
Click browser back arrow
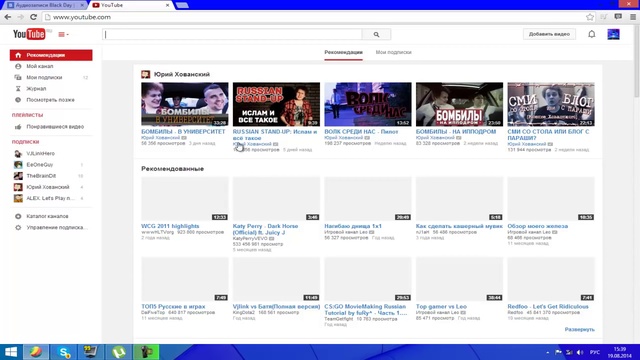[x=8, y=17]
